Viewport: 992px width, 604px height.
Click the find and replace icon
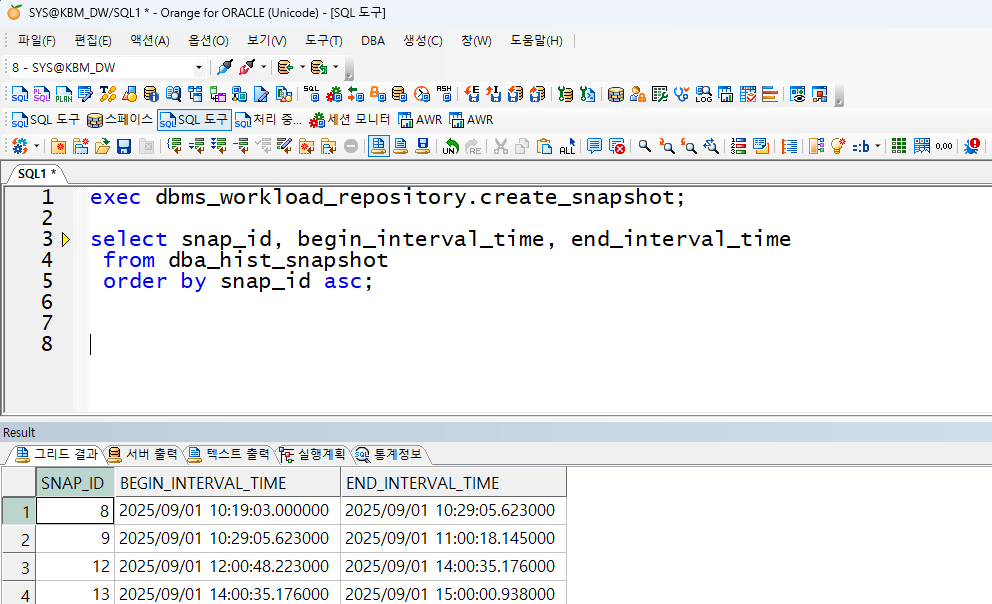711,147
